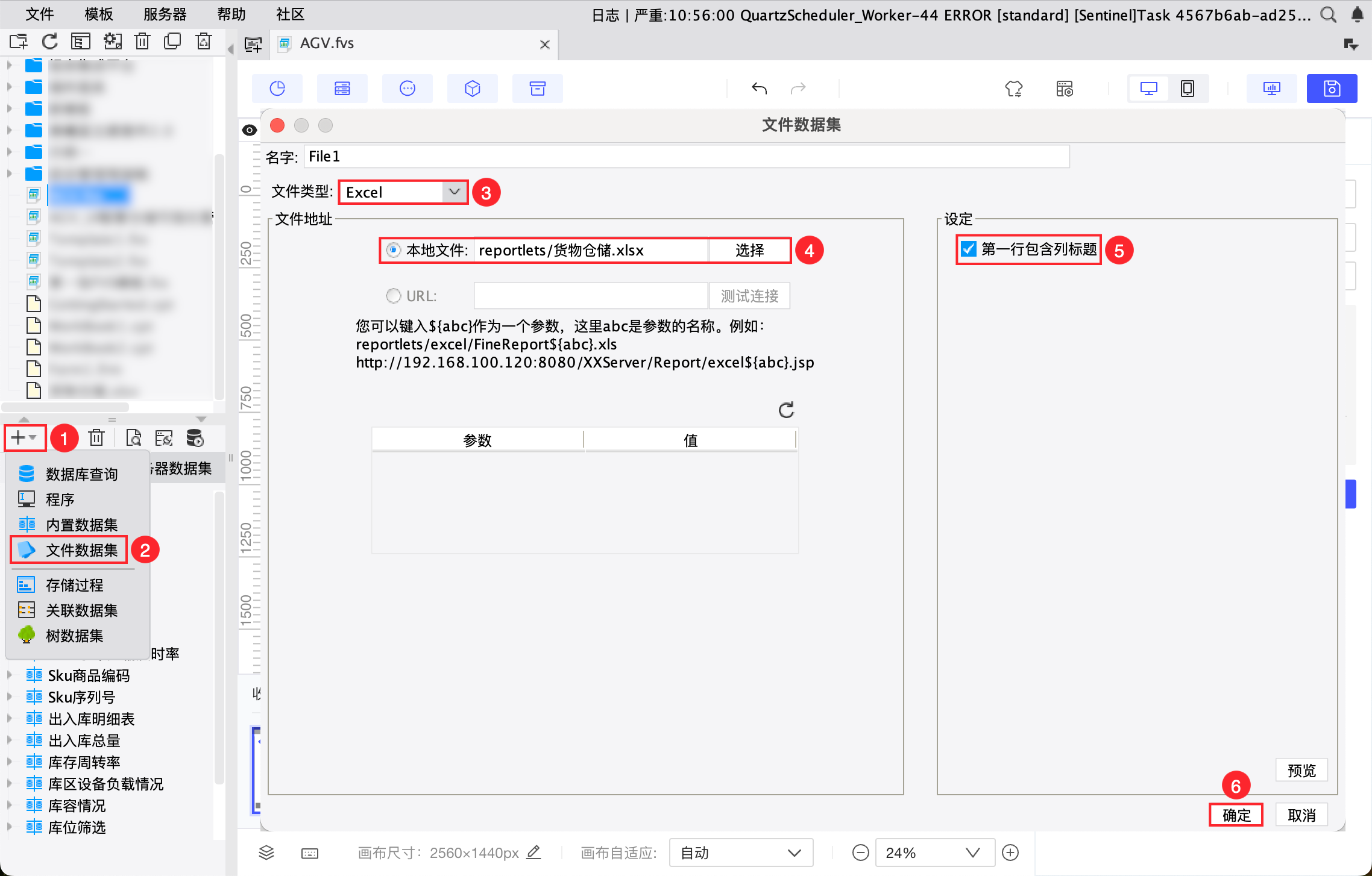Open the 文件类型 Excel dropdown
The image size is (1372, 876).
[x=403, y=192]
